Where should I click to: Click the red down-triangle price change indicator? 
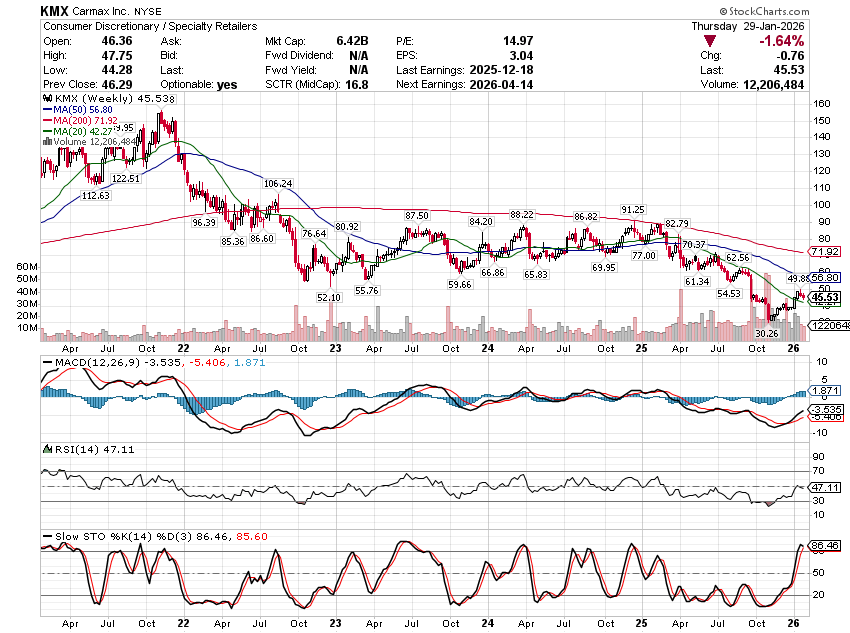(709, 41)
